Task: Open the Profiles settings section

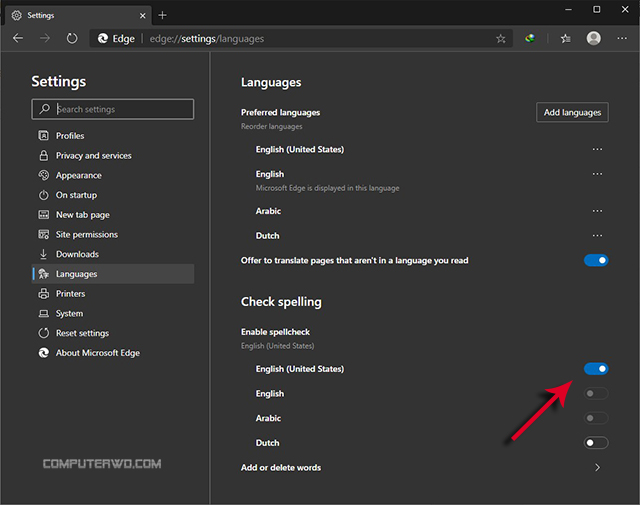Action: tap(113, 136)
